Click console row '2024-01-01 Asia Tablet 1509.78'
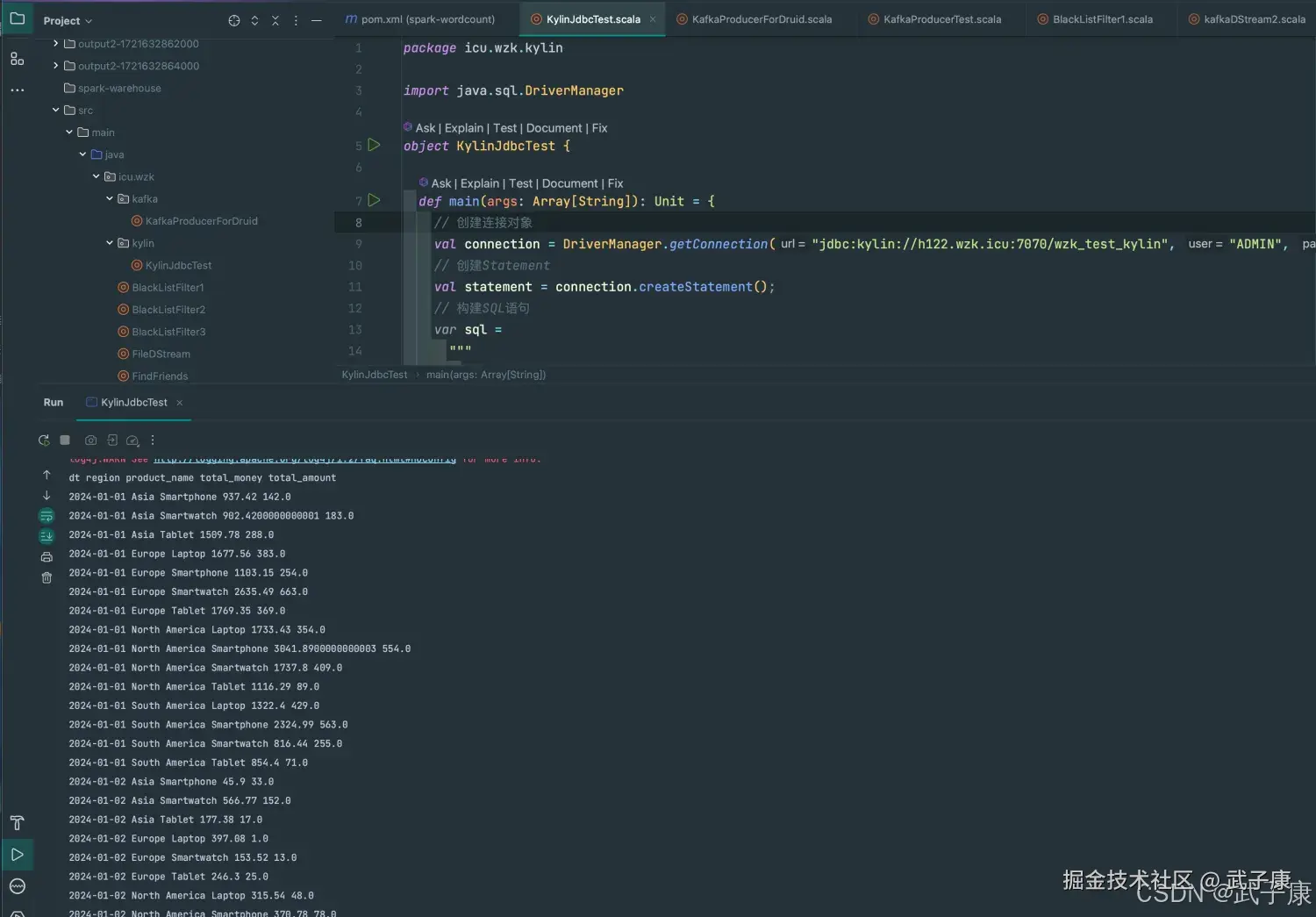Screen dimensions: 1316x917 pyautogui.click(x=171, y=534)
